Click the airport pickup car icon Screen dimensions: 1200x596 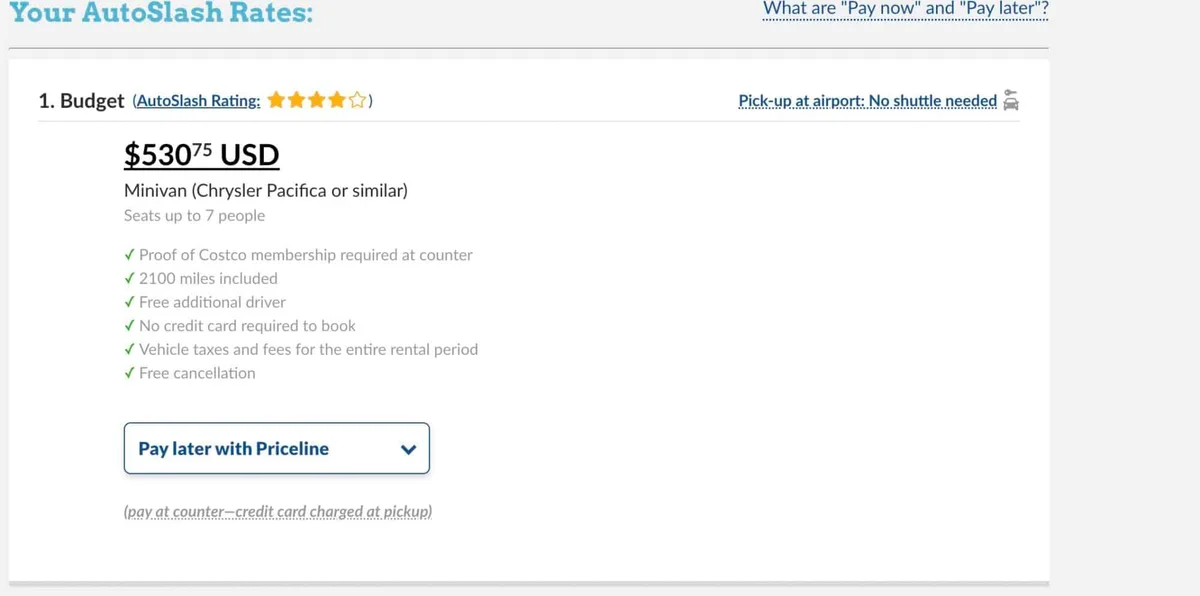pos(1010,101)
